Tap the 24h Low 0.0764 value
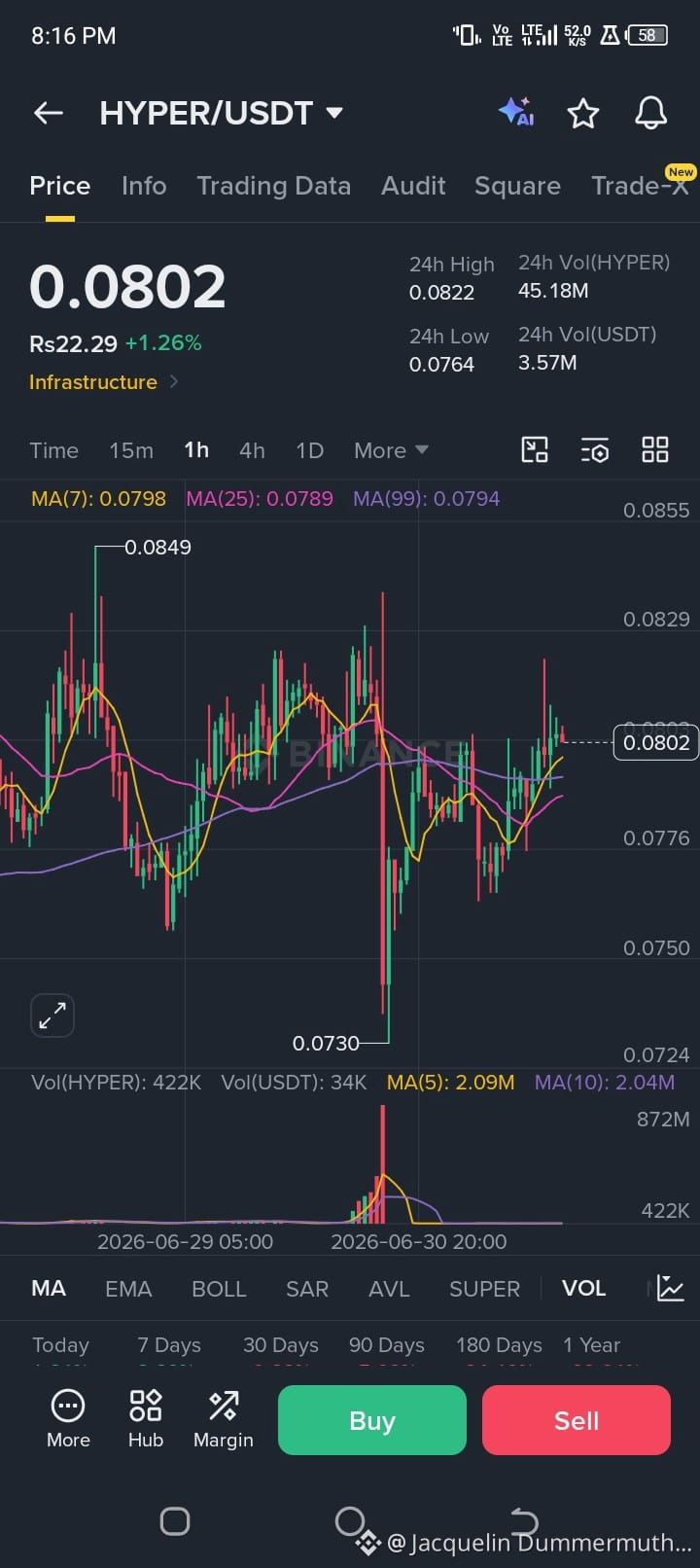700x1568 pixels. [x=441, y=364]
